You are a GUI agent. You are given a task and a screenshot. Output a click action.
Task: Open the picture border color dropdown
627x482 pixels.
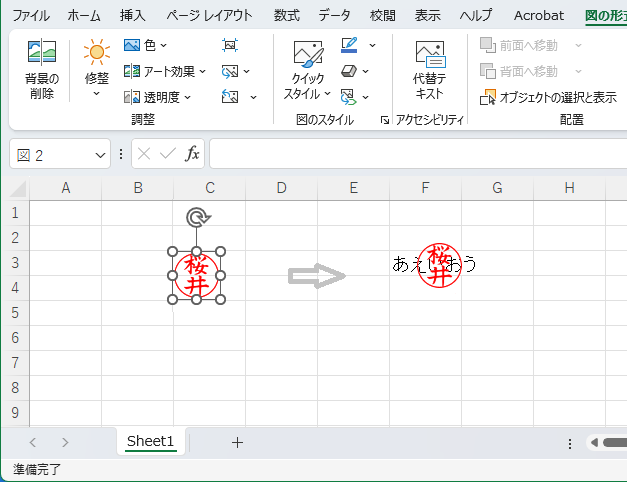coord(372,45)
